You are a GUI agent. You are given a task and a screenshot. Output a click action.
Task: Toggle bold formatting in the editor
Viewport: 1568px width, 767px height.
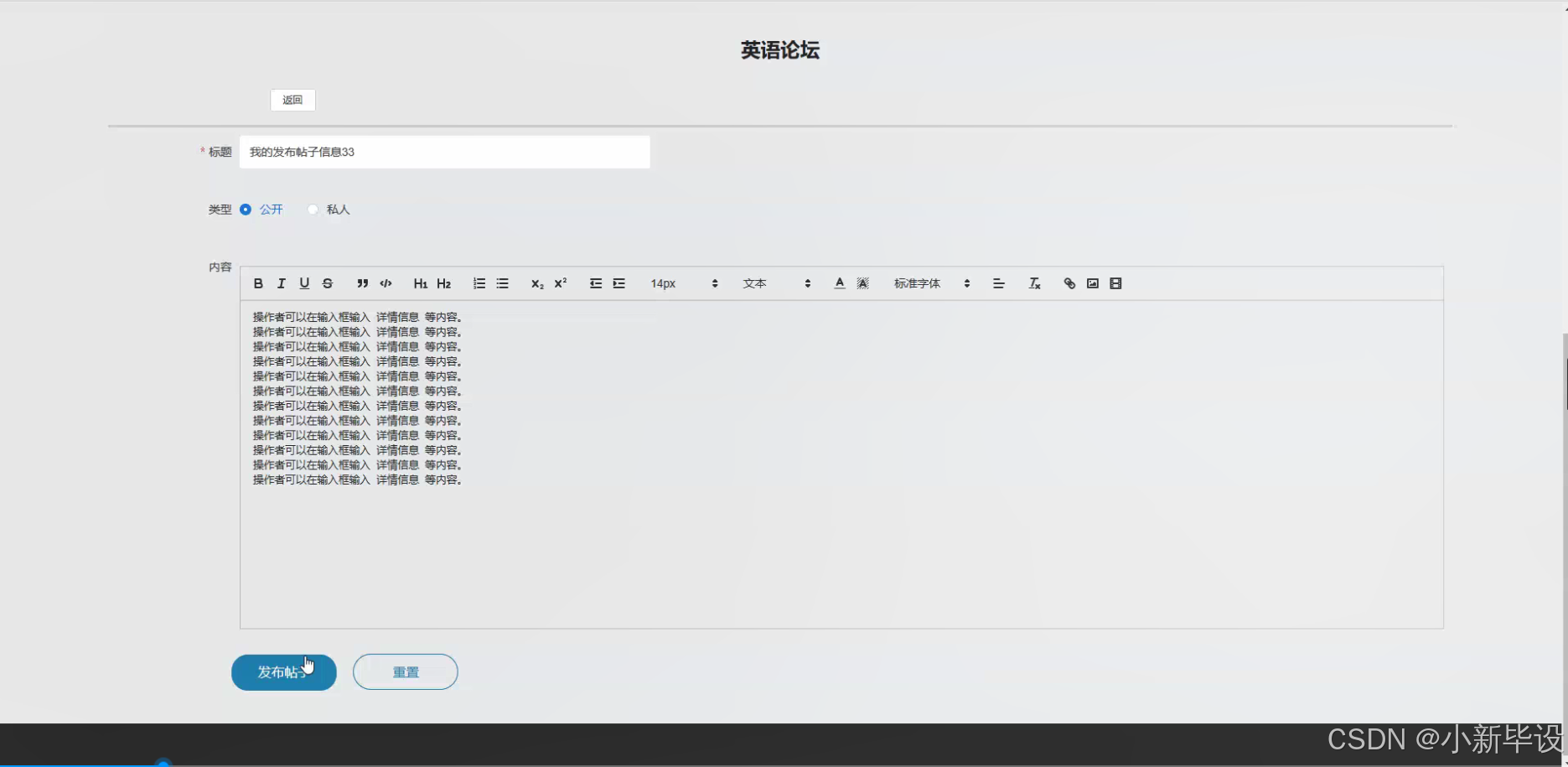click(x=258, y=283)
